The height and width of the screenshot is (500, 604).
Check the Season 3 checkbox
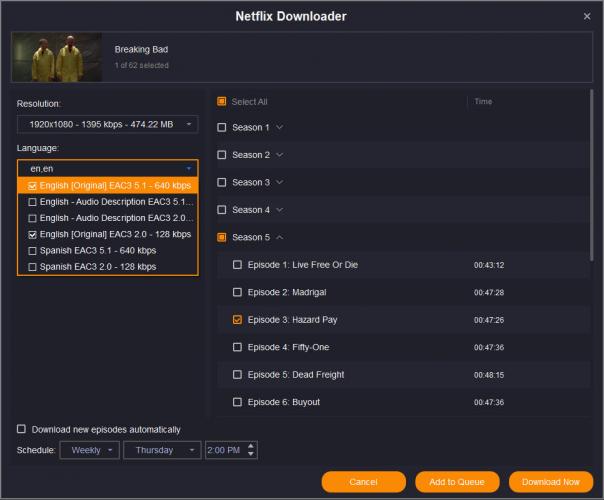point(221,182)
